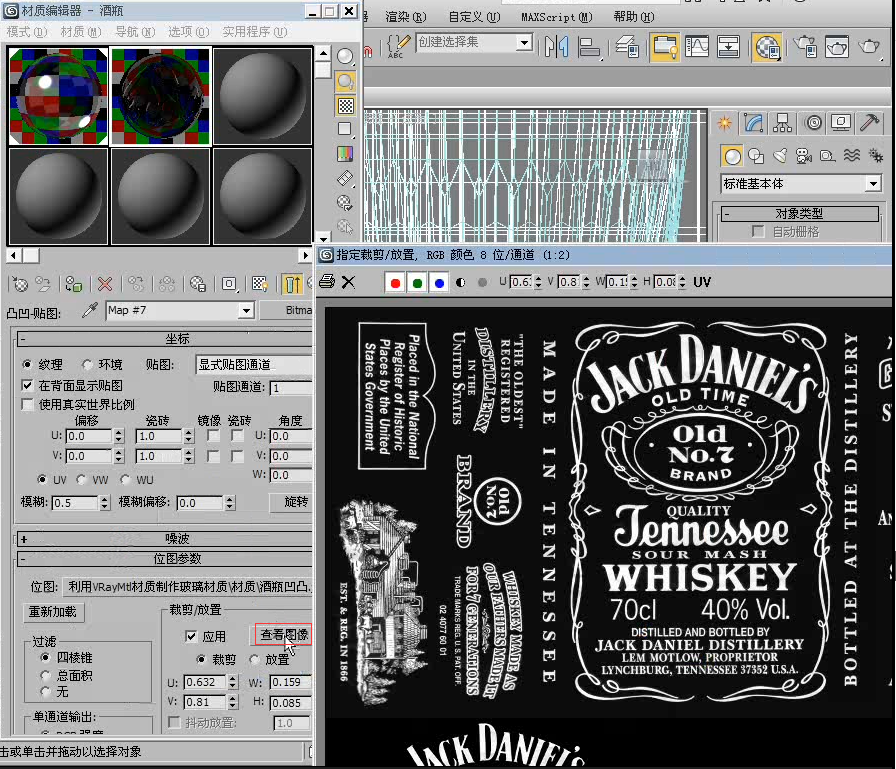Switch to Utilities hammer icon
The height and width of the screenshot is (769, 896).
point(870,123)
